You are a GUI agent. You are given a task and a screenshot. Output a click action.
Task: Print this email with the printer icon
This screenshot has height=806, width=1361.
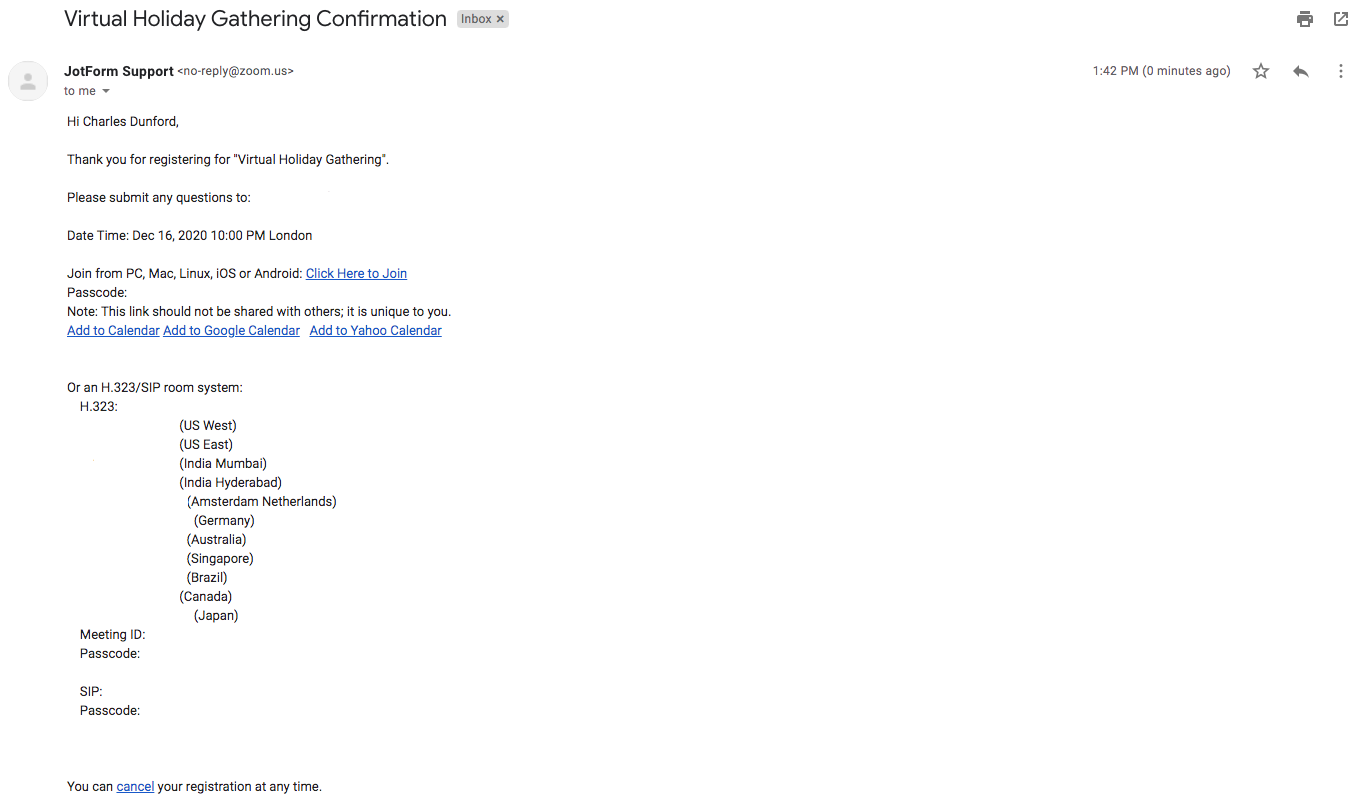[1304, 19]
